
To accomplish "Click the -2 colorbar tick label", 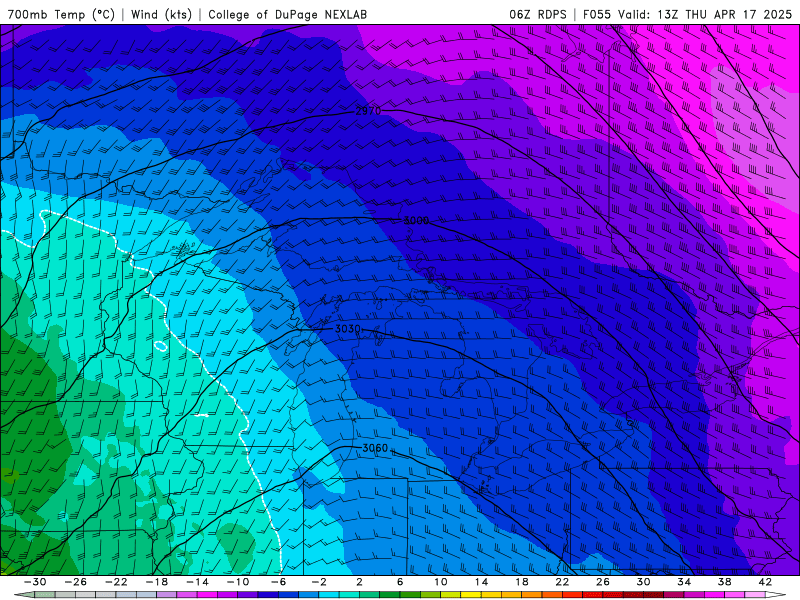I will pyautogui.click(x=319, y=582).
